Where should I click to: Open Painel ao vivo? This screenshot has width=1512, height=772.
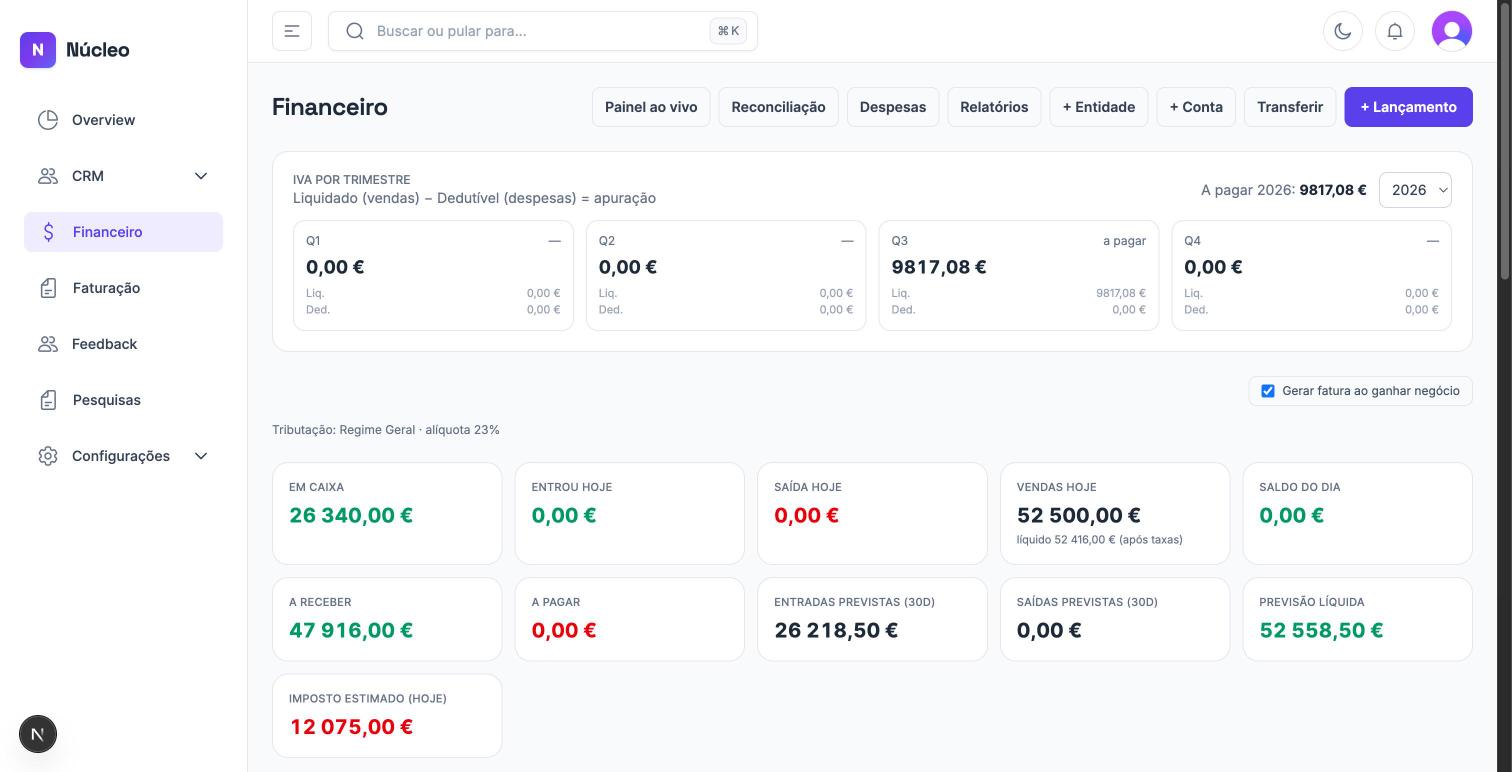point(651,107)
